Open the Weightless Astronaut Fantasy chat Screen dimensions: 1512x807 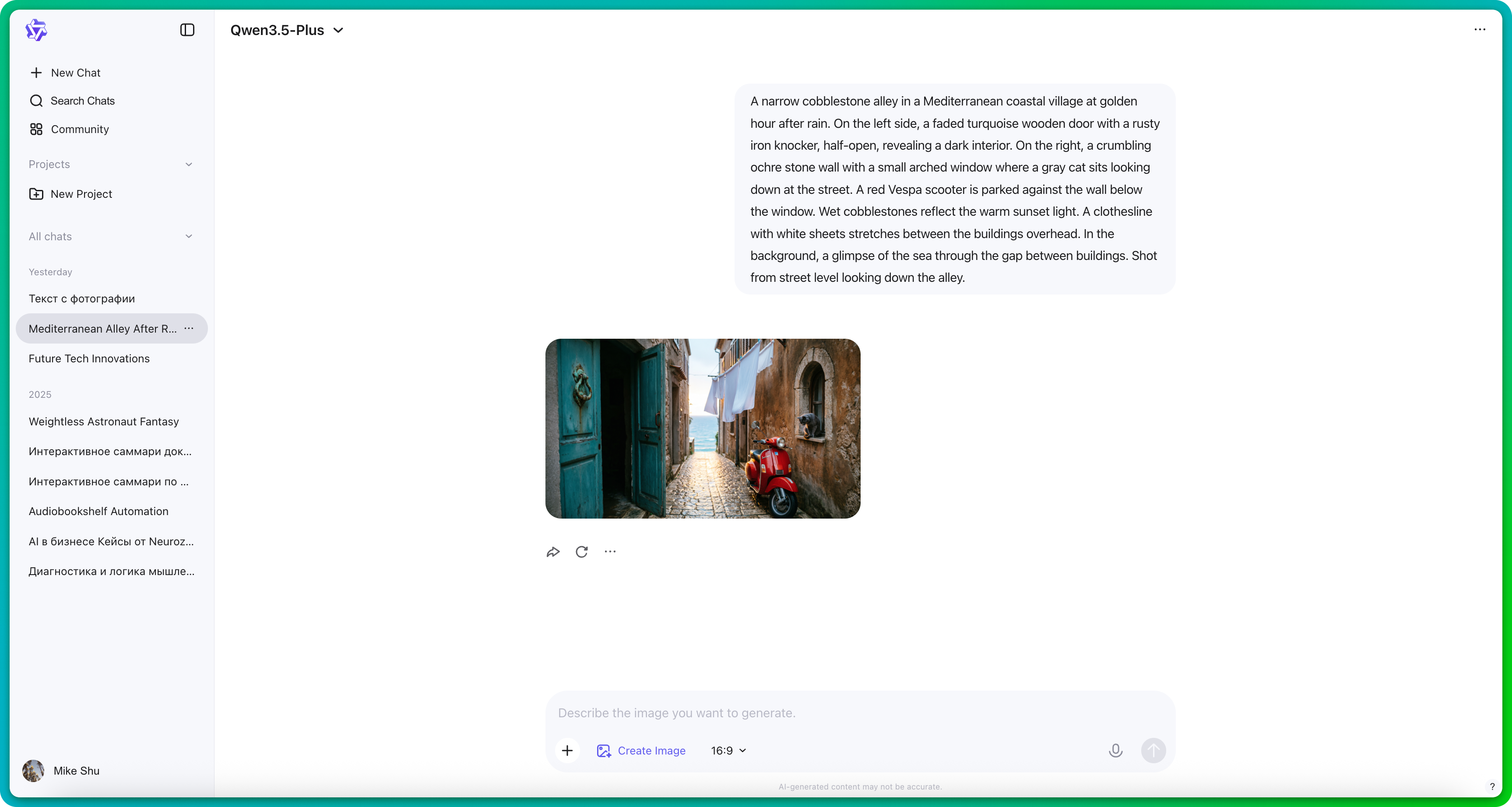pyautogui.click(x=104, y=421)
